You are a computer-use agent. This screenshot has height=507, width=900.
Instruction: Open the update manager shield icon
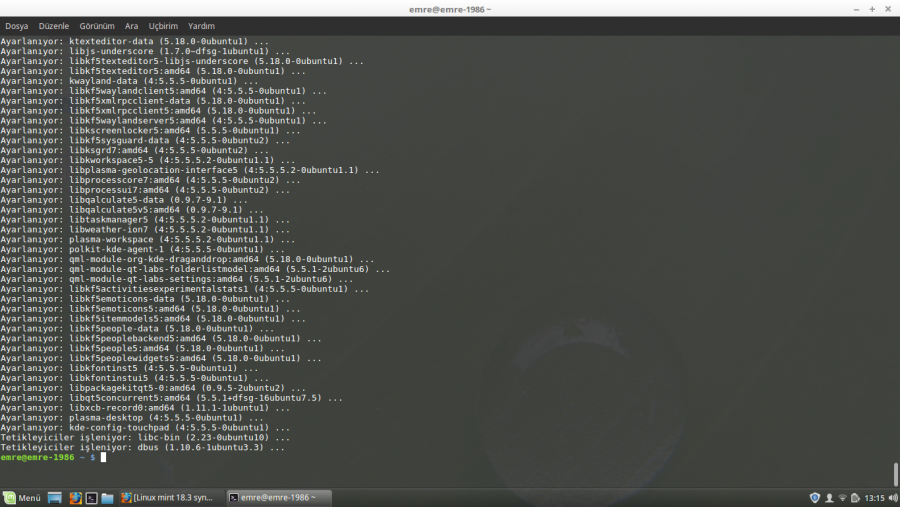pyautogui.click(x=814, y=498)
